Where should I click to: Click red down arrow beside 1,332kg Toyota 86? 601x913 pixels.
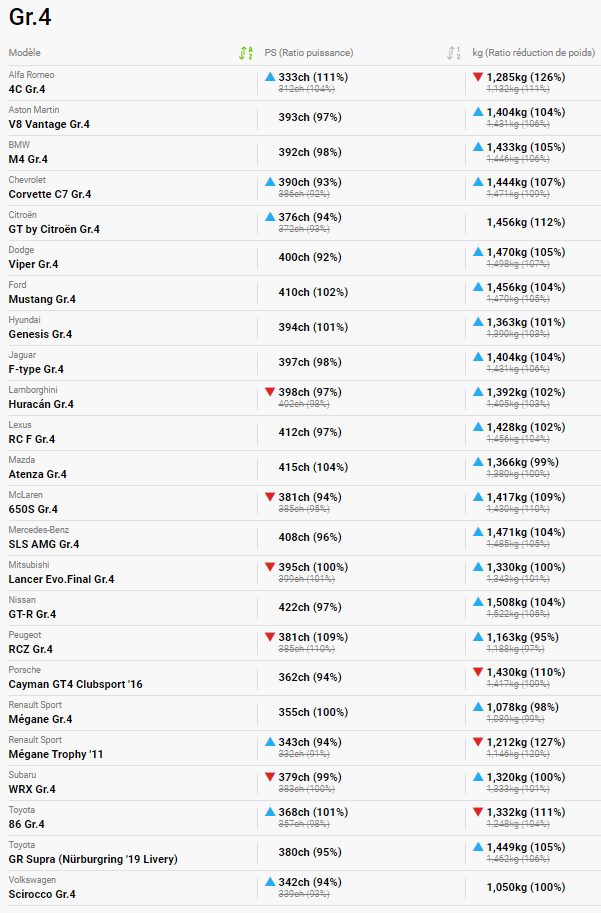tap(478, 811)
